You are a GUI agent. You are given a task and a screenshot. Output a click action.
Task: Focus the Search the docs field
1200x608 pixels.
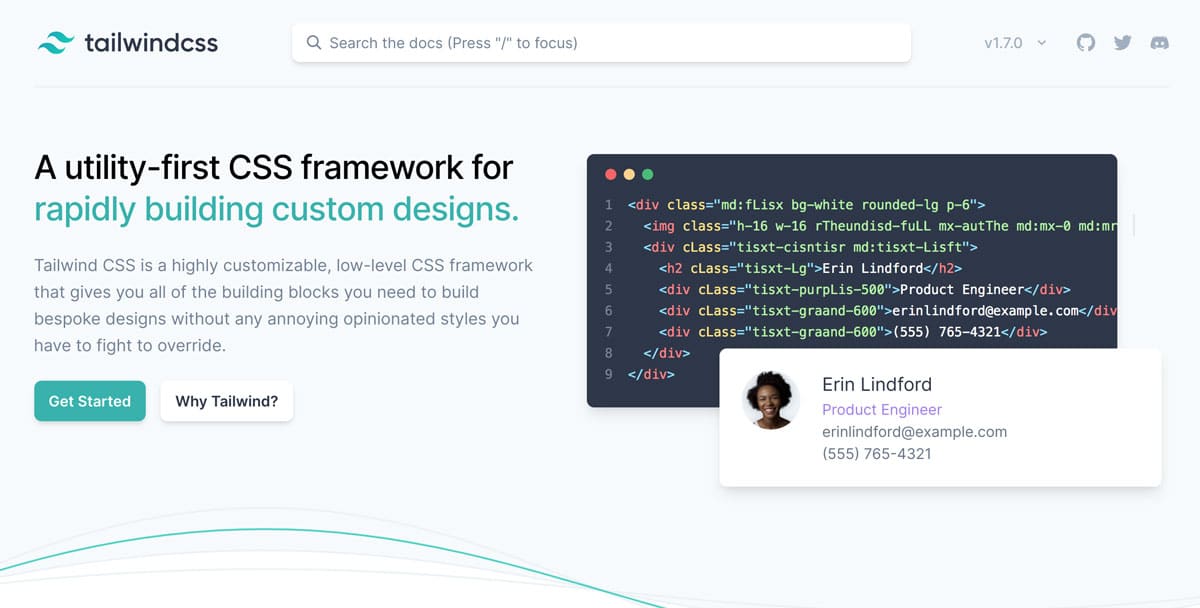click(602, 43)
